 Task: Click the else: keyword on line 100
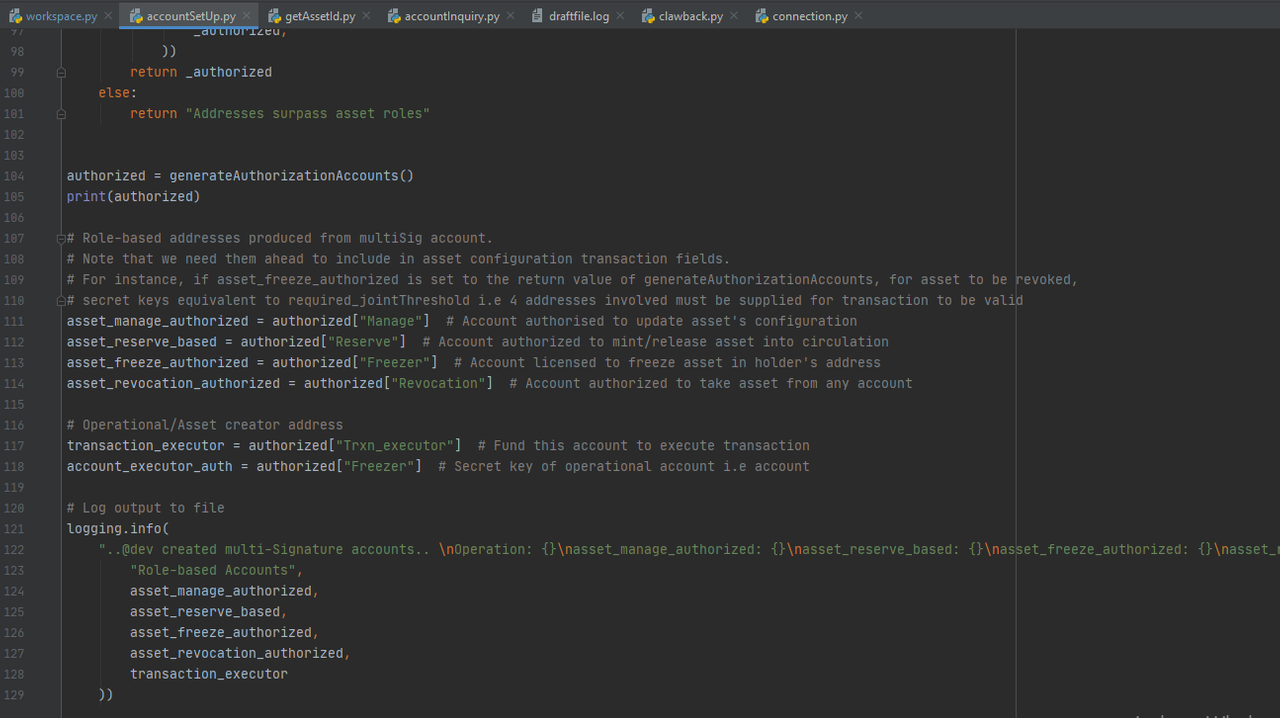tap(118, 93)
